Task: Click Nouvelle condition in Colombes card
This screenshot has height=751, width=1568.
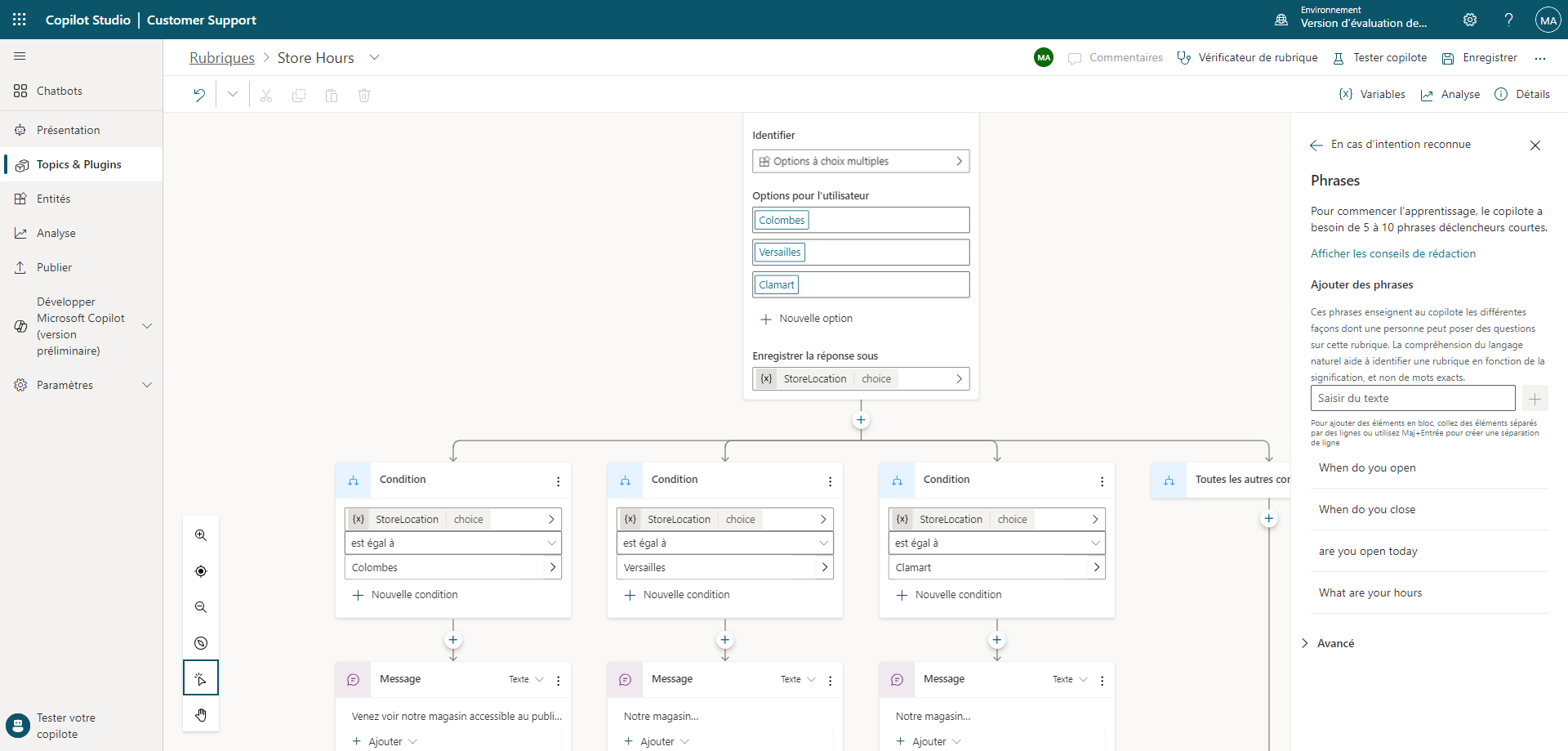Action: (405, 595)
